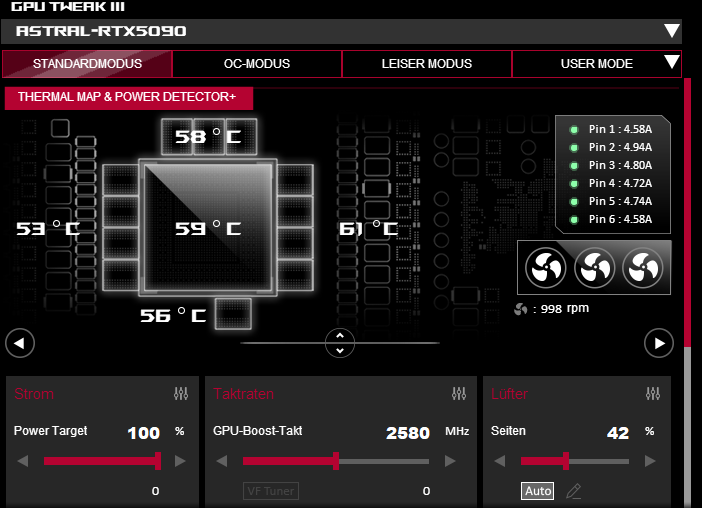Viewport: 702px width, 508px height.
Task: Open Strom advanced settings sliders icon
Action: point(181,393)
